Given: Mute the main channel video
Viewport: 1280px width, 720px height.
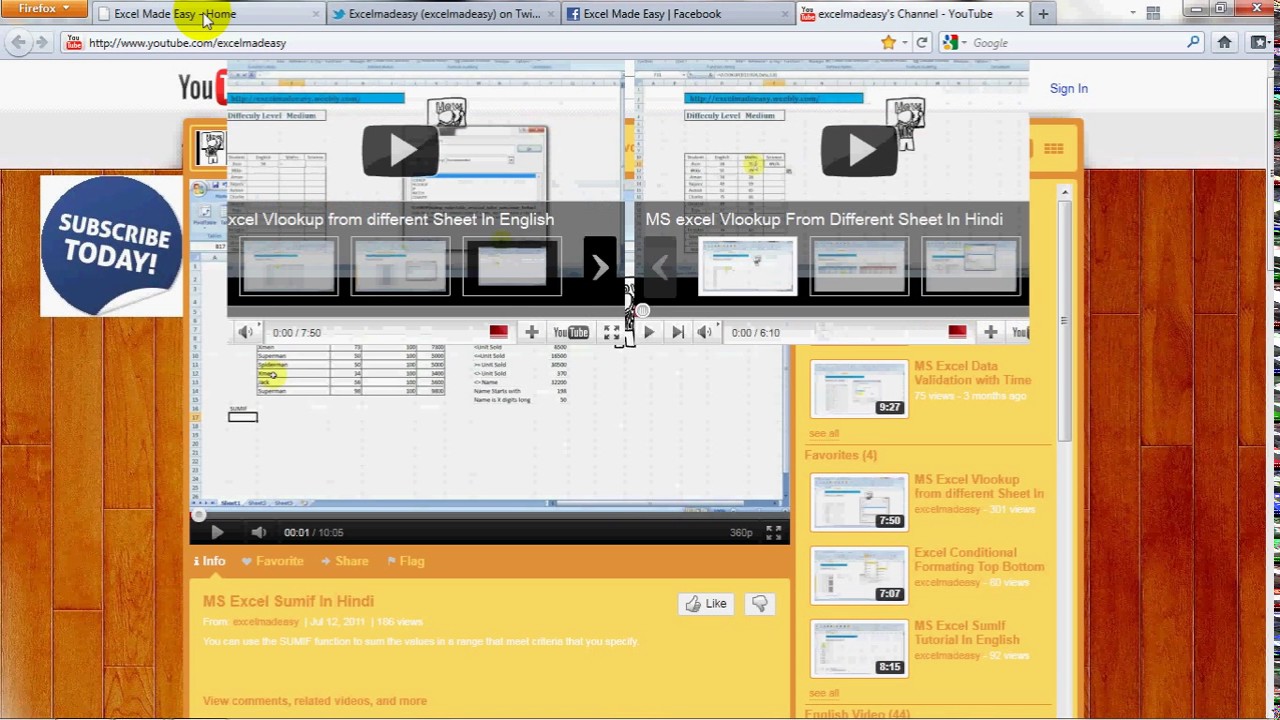Looking at the screenshot, I should [259, 533].
